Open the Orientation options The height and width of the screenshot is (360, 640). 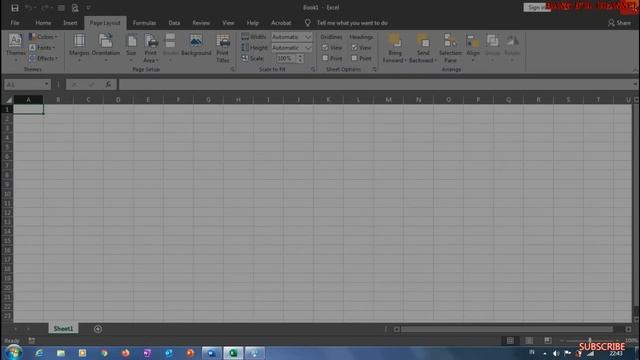(x=106, y=48)
